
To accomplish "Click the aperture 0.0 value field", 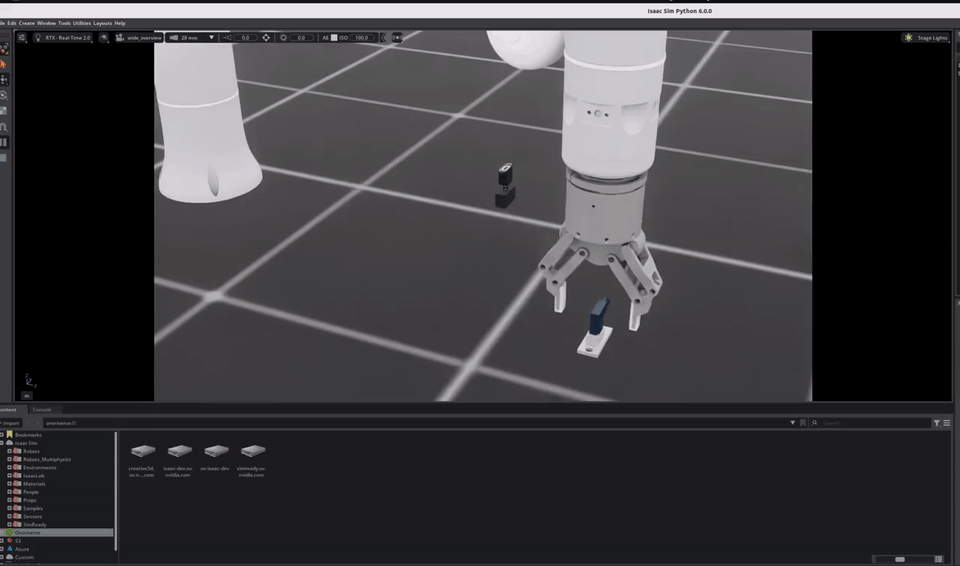I will pos(301,37).
